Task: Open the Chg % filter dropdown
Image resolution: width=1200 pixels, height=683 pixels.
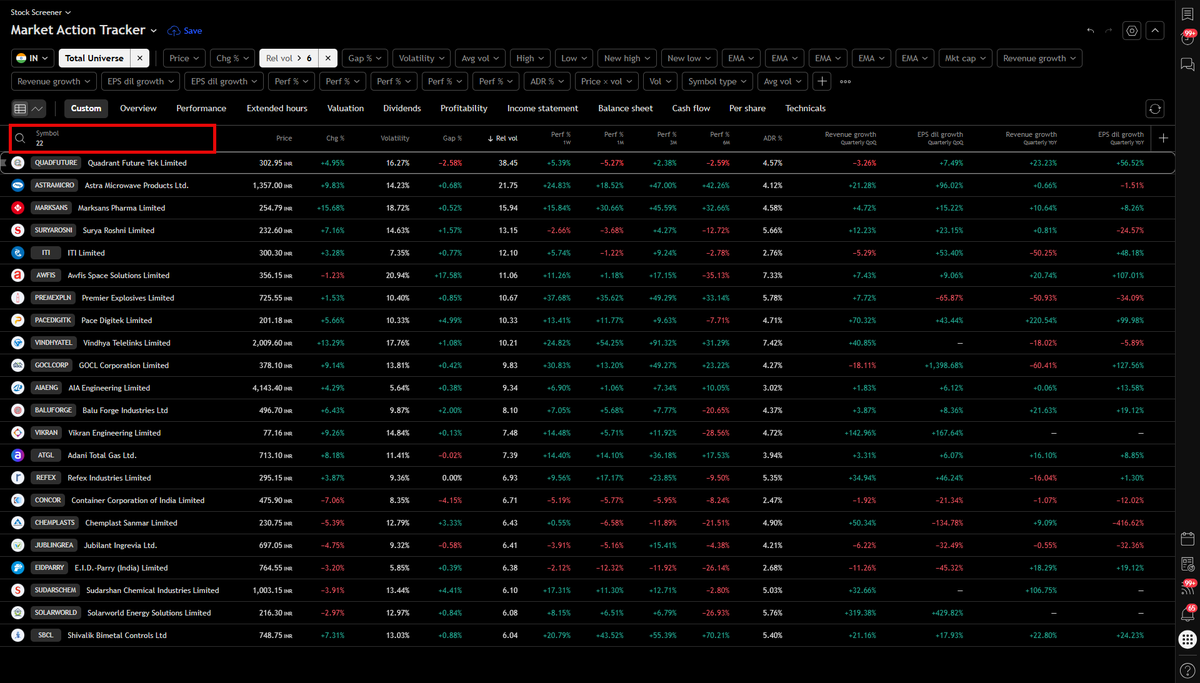Action: pyautogui.click(x=232, y=58)
